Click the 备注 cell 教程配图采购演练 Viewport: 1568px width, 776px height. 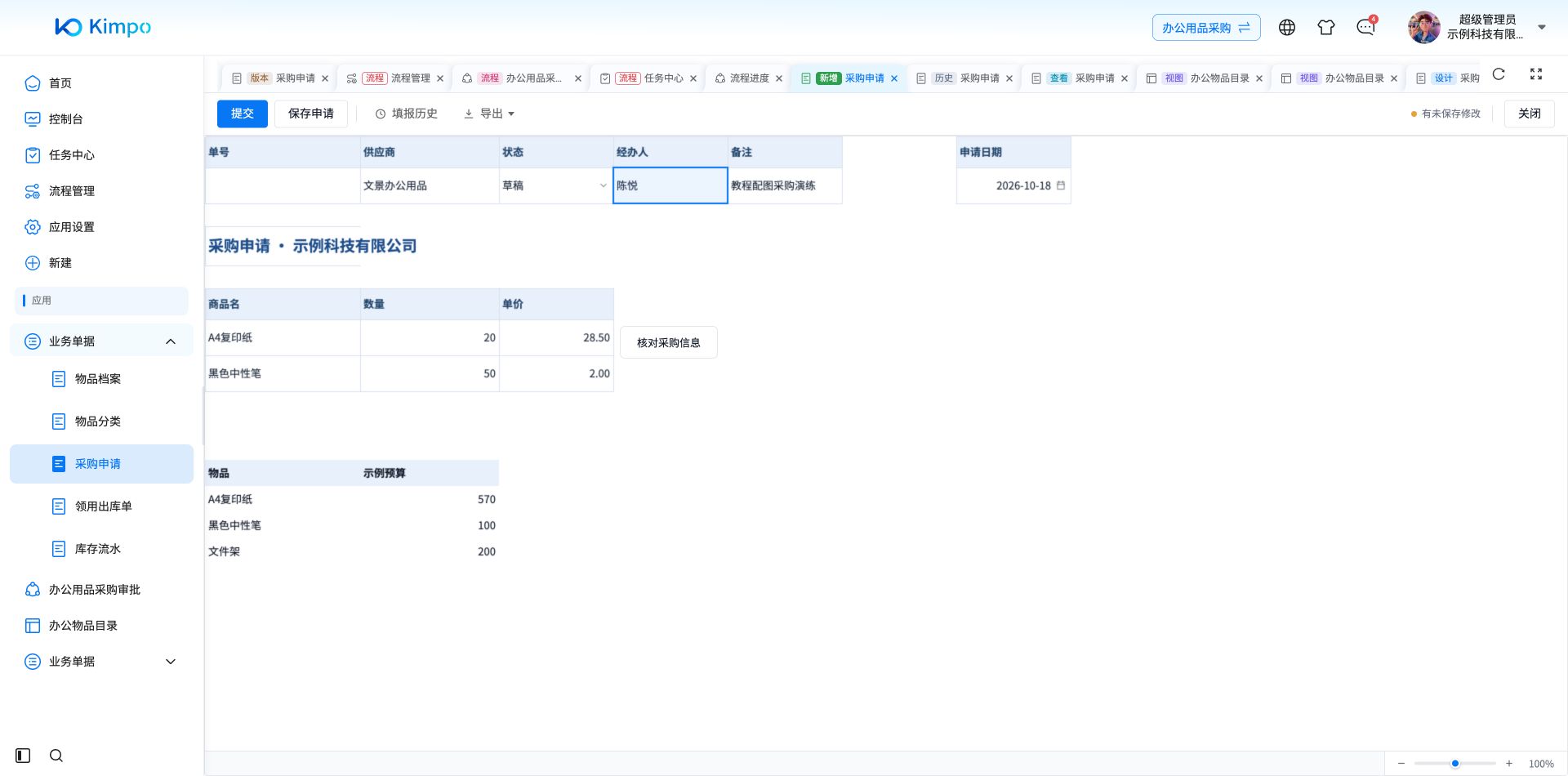tap(785, 185)
